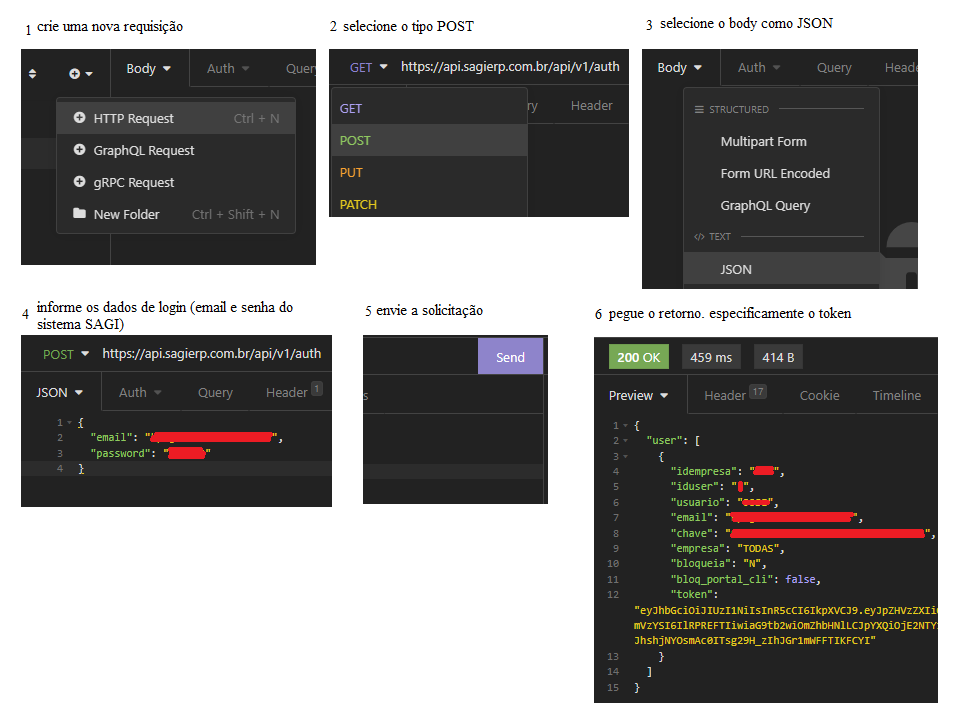The image size is (965, 723).
Task: Select POST in the method list
Action: [x=429, y=141]
